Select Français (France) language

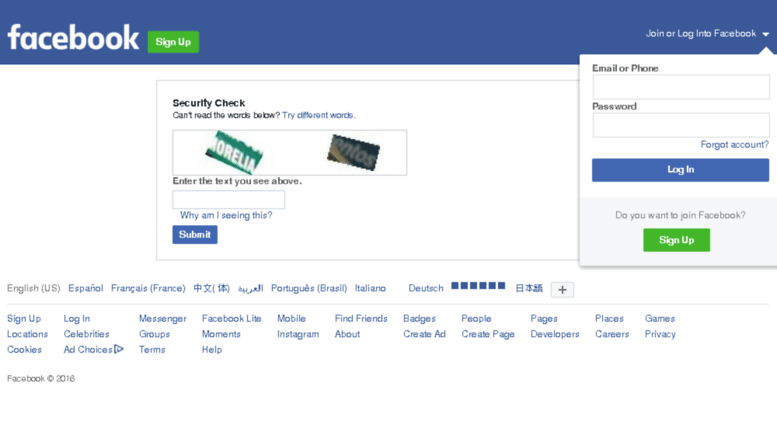coord(148,288)
